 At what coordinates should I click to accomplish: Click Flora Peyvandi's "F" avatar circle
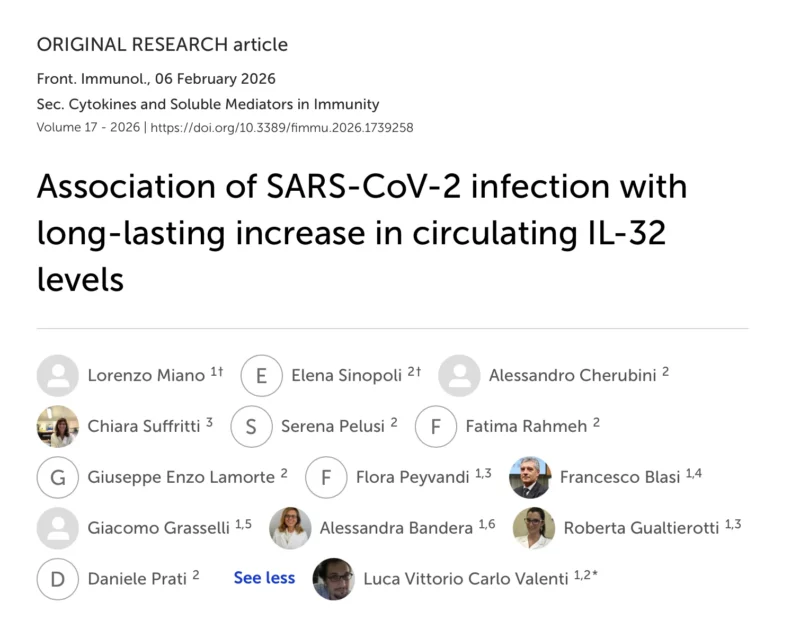(326, 477)
